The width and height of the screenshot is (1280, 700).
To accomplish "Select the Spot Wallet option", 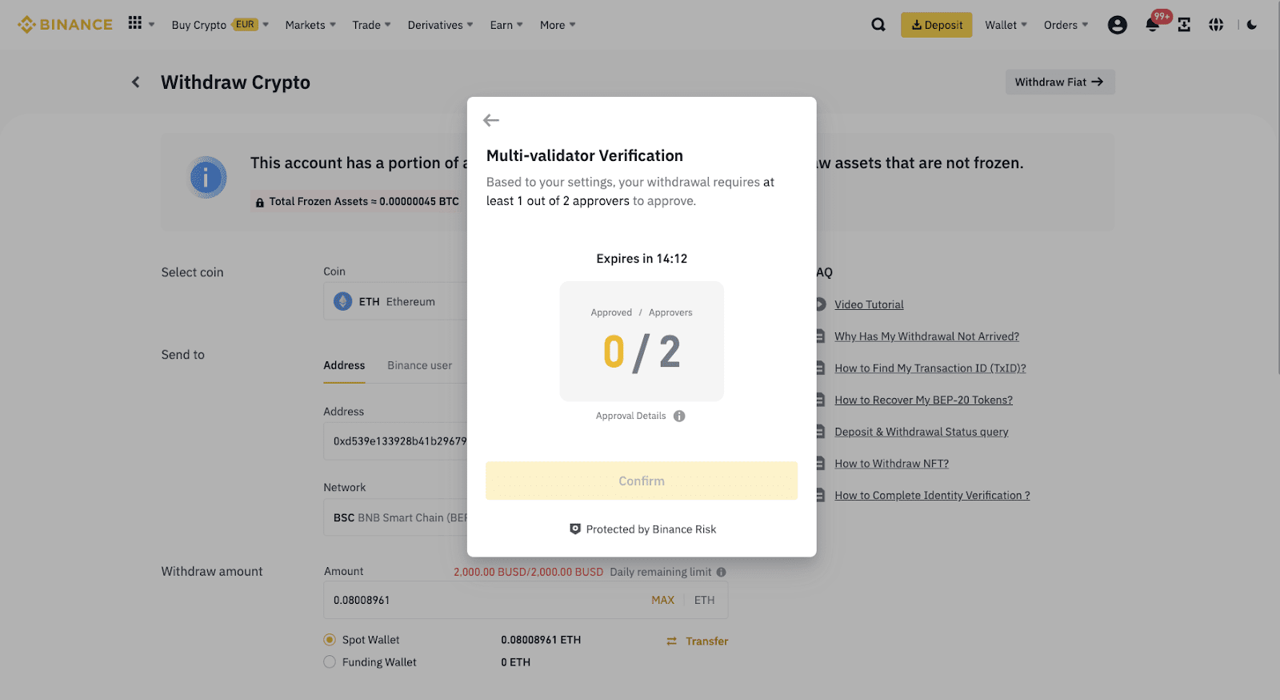I will coord(329,639).
